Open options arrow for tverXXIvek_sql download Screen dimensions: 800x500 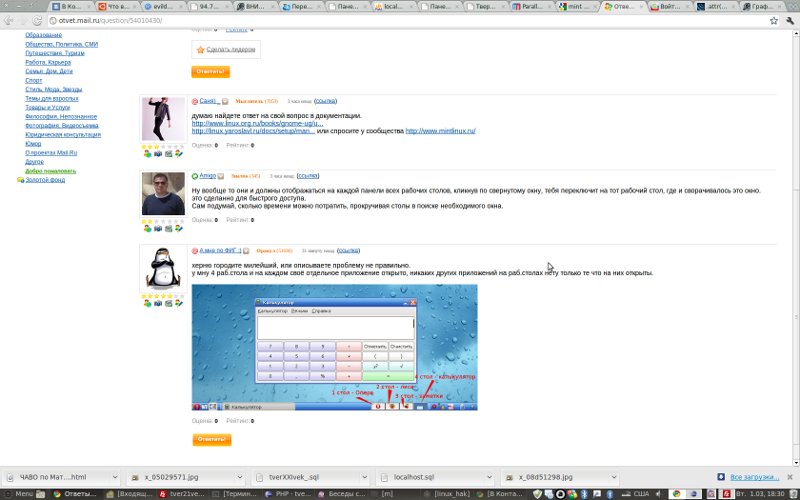pos(364,477)
